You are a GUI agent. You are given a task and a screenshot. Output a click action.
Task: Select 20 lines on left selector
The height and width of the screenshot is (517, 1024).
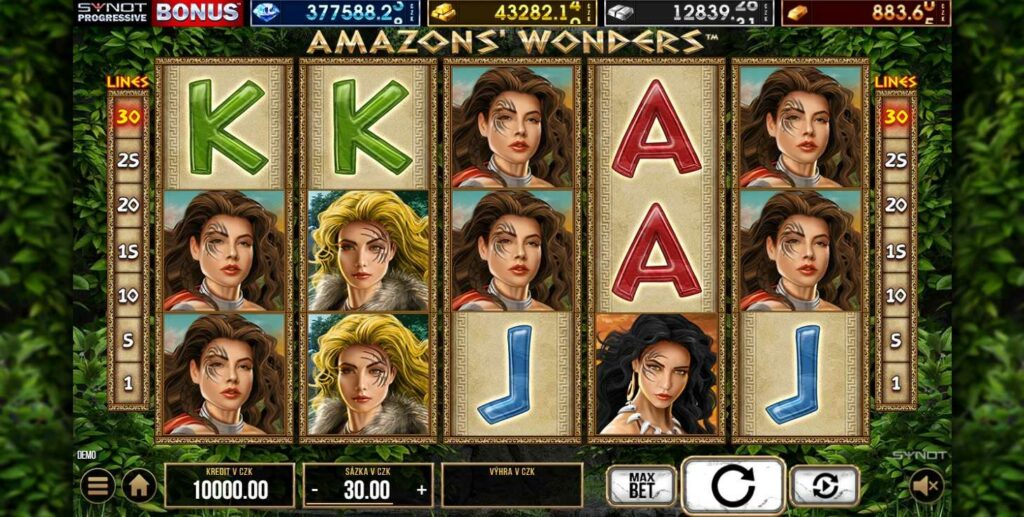(x=128, y=205)
